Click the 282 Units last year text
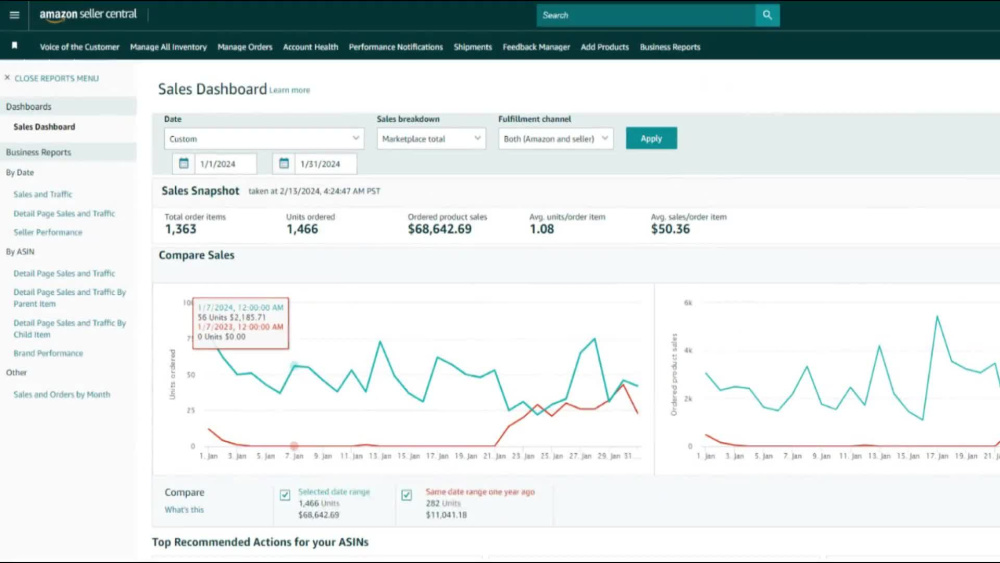The height and width of the screenshot is (563, 1000). point(443,503)
